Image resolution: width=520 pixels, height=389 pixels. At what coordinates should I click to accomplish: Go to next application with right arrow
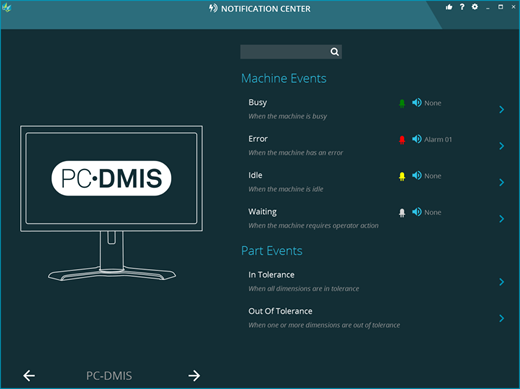tap(194, 376)
